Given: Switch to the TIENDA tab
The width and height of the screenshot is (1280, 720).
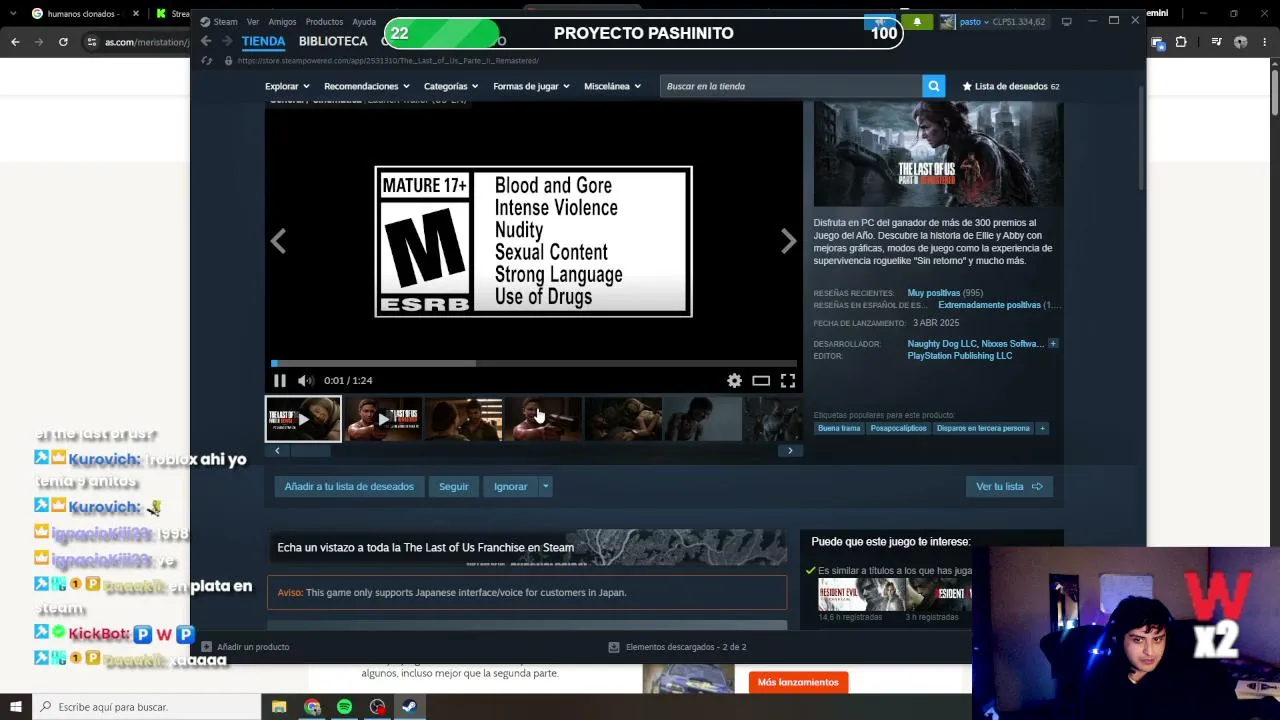Looking at the screenshot, I should (263, 41).
